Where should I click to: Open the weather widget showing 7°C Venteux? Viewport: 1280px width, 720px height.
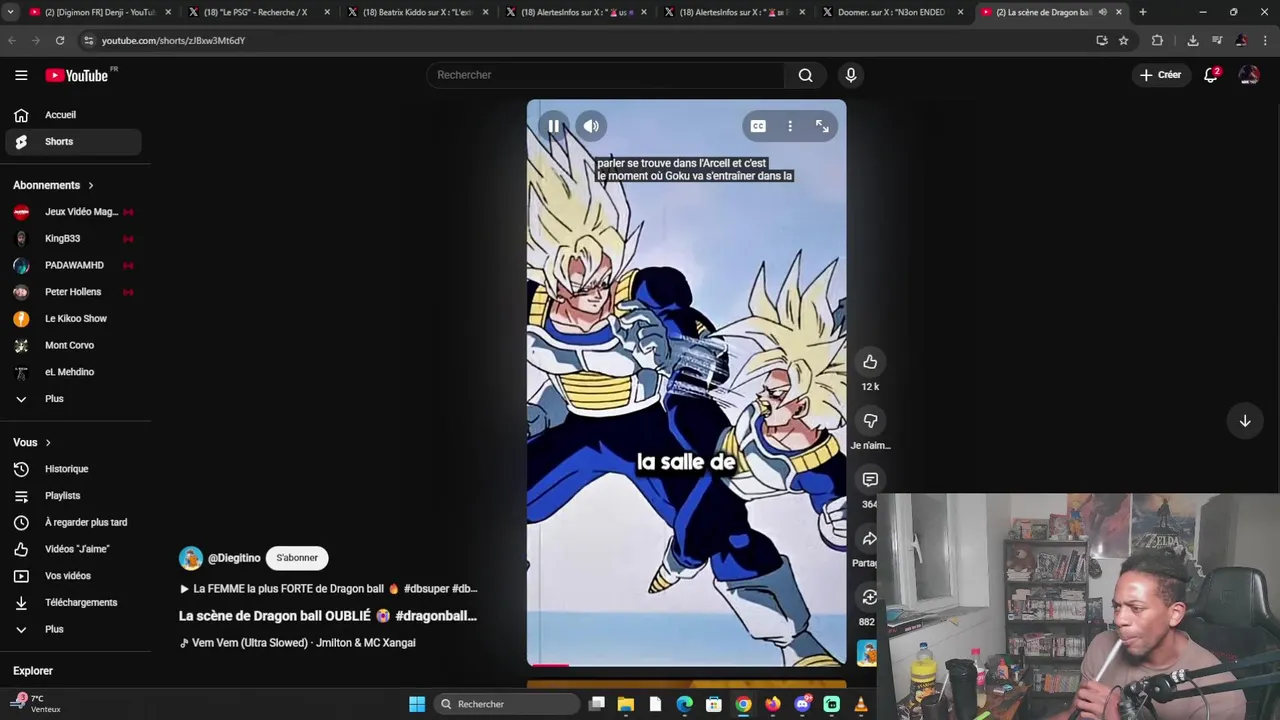[38, 704]
